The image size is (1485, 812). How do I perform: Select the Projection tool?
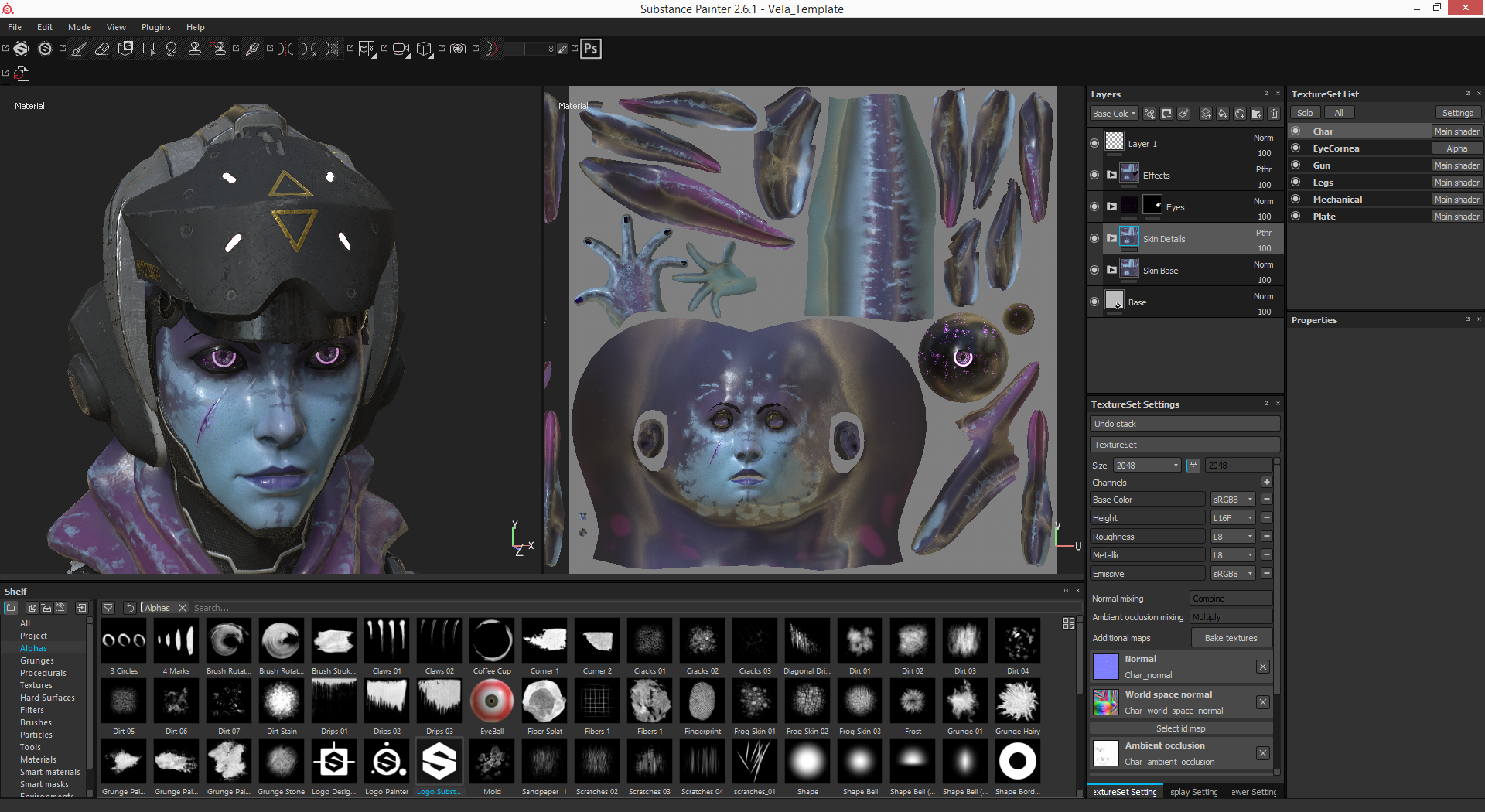pyautogui.click(x=125, y=49)
